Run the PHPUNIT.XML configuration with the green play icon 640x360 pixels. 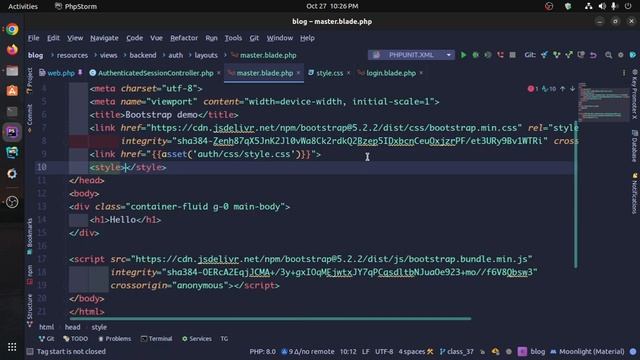pyautogui.click(x=463, y=55)
